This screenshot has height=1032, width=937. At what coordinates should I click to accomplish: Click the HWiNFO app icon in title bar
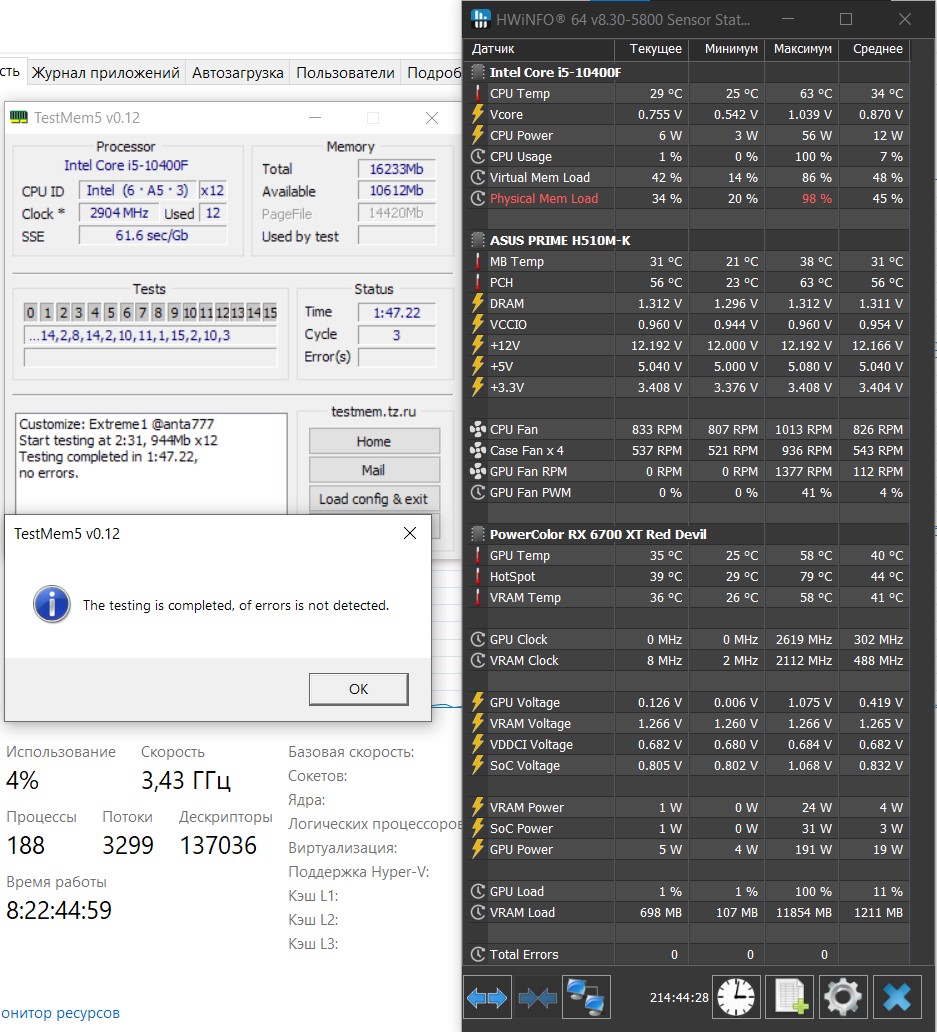coord(481,19)
